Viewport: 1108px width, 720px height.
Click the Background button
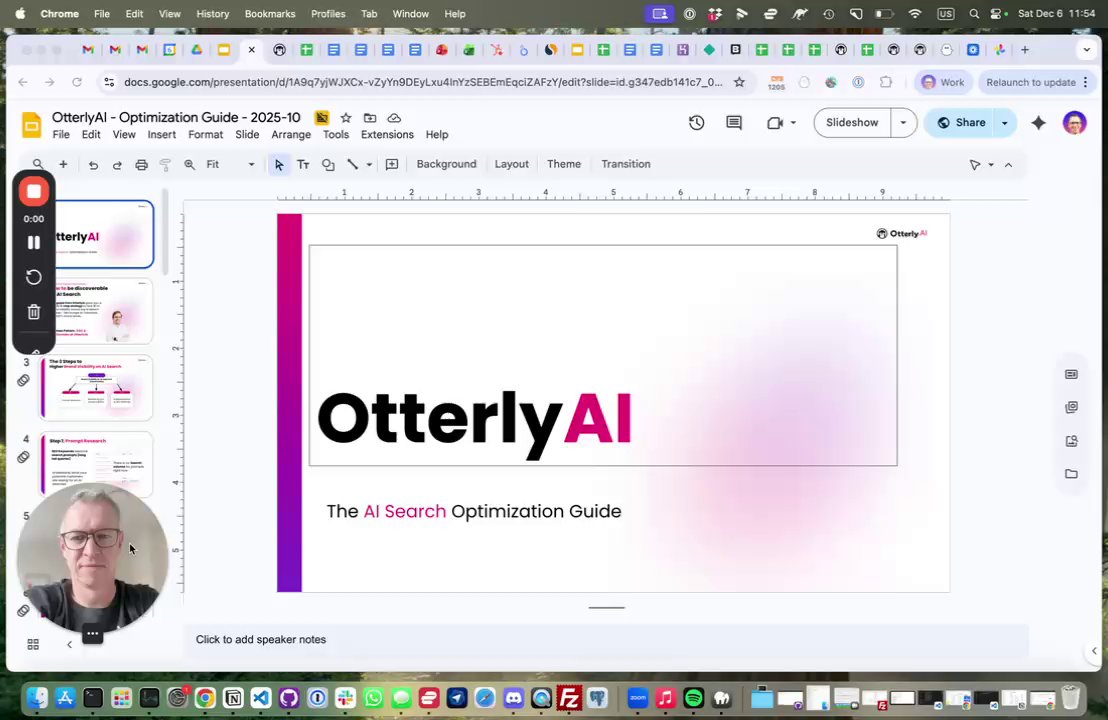pyautogui.click(x=447, y=164)
